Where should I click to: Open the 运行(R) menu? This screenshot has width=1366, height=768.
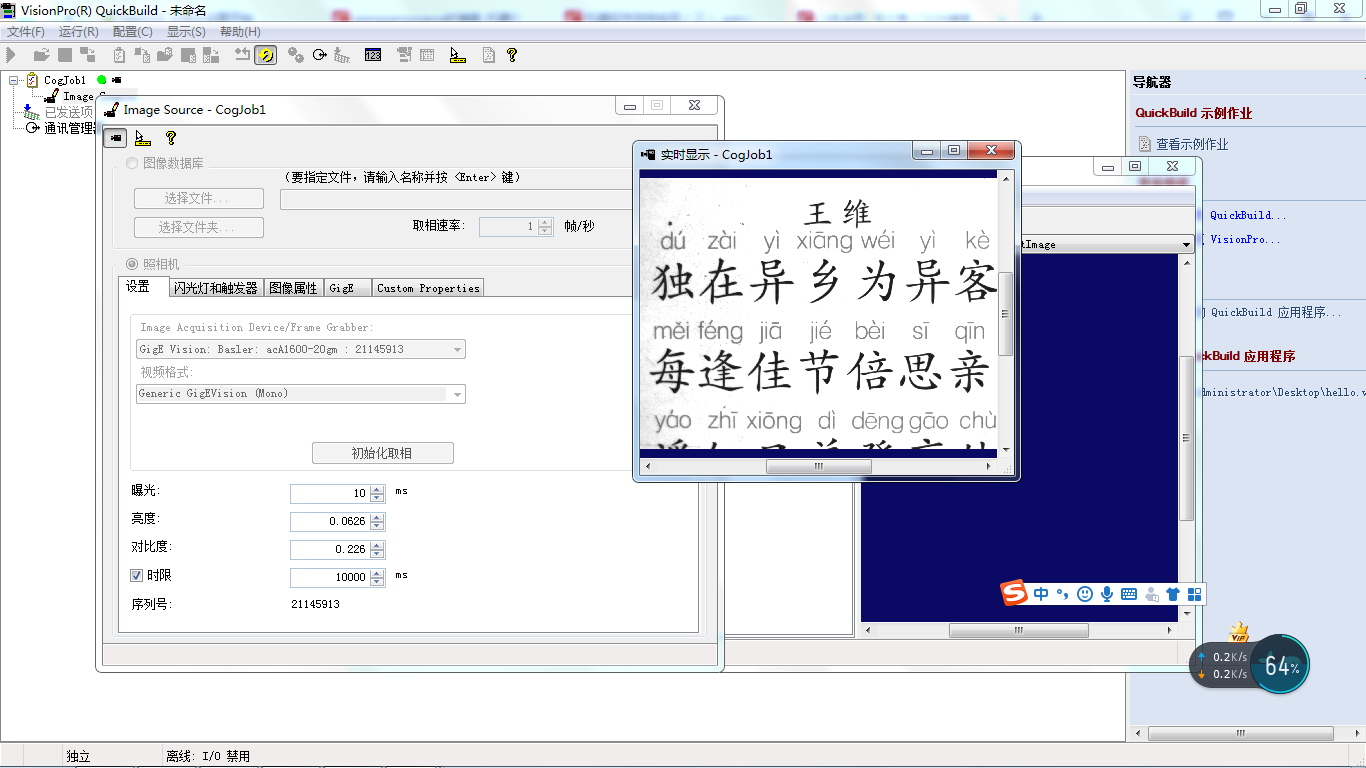click(x=78, y=32)
